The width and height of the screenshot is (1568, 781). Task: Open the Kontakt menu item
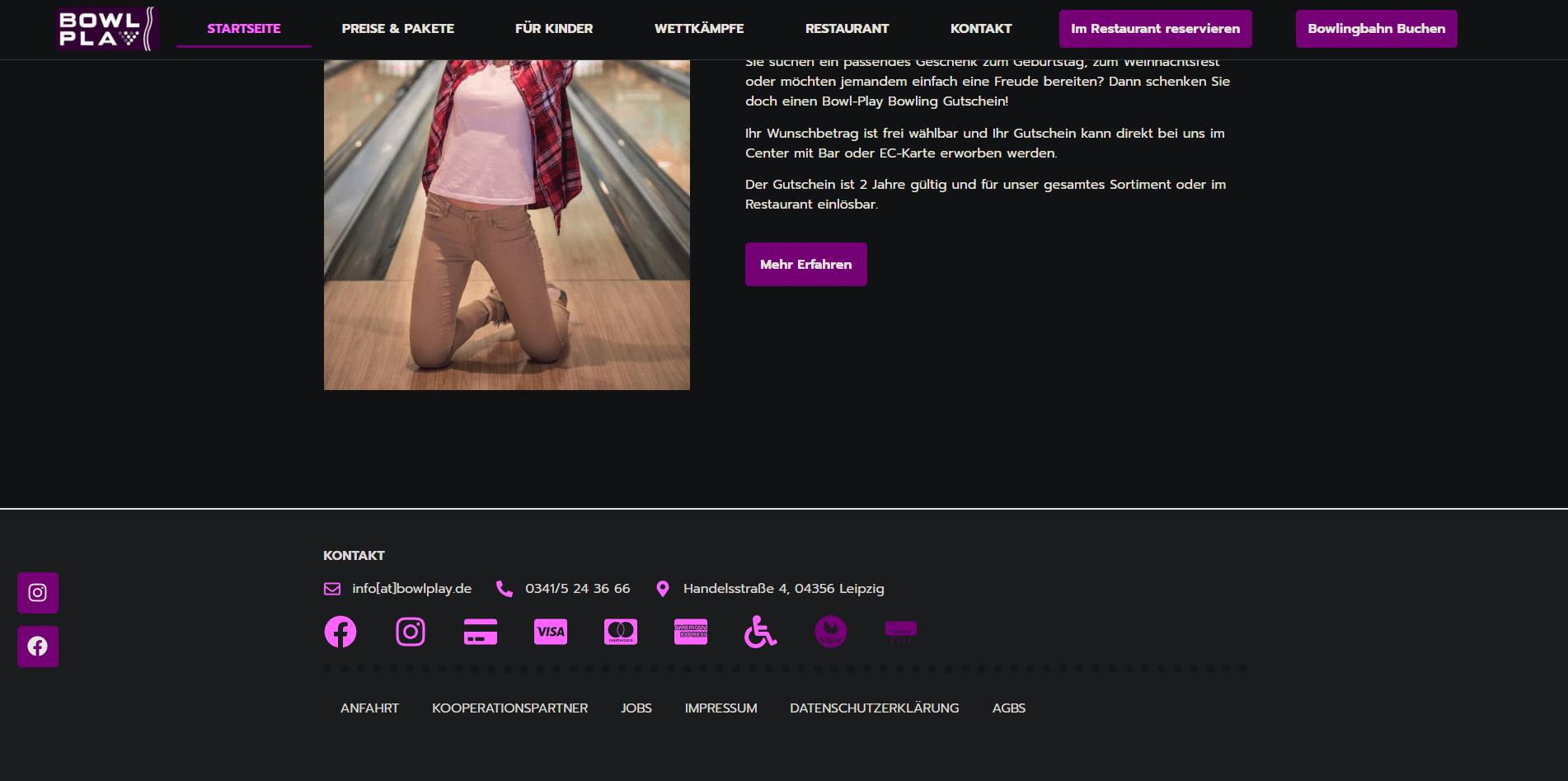[x=981, y=29]
